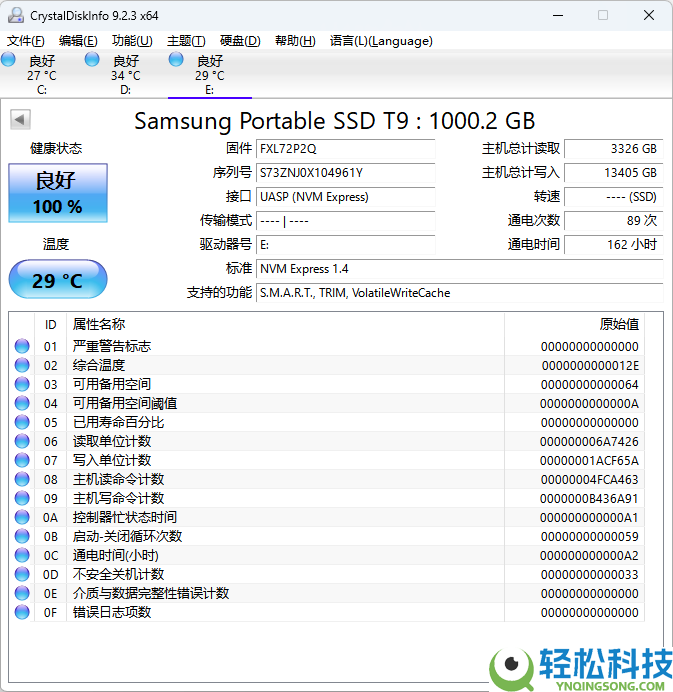Select the C: drive status icon
Viewport: 673px width, 692px height.
[9, 60]
